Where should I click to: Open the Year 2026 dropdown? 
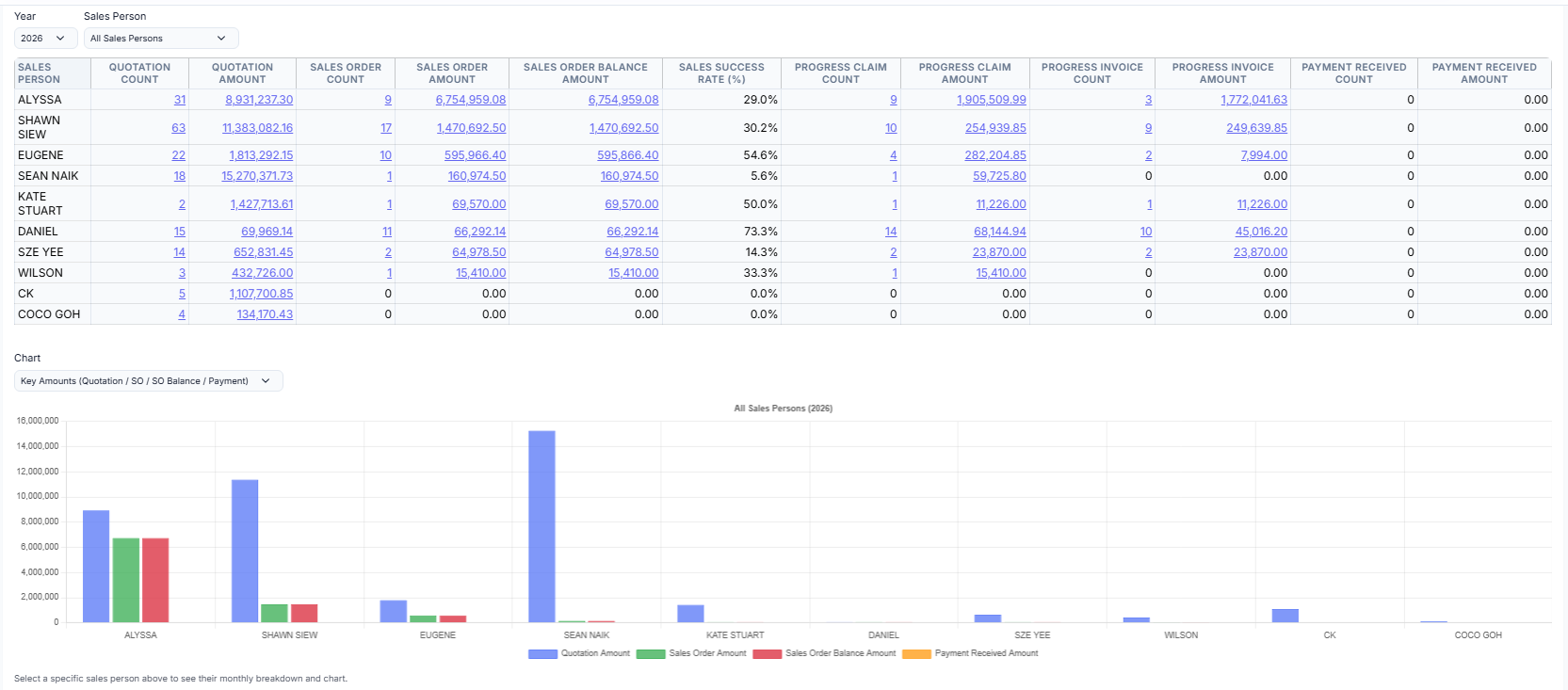point(45,39)
